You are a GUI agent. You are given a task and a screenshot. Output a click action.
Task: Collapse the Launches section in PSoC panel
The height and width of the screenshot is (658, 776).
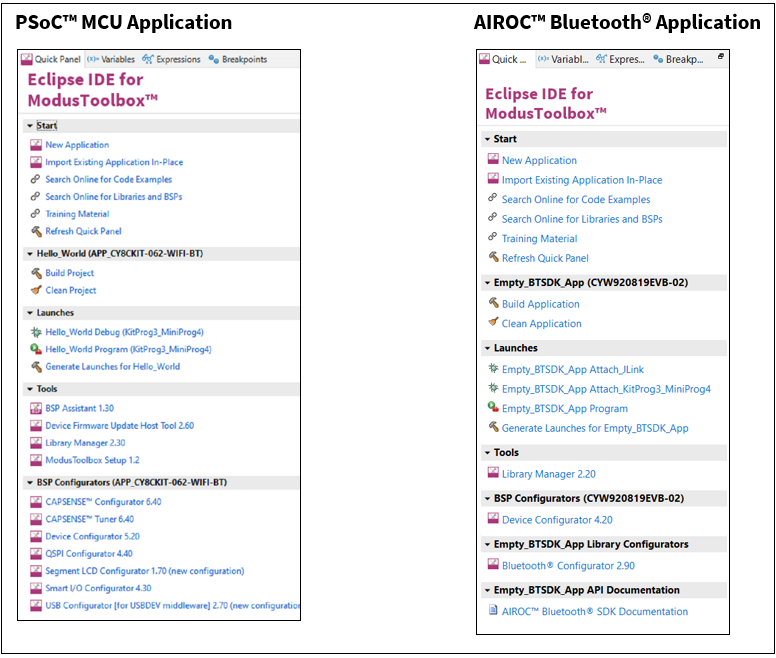pyautogui.click(x=30, y=313)
